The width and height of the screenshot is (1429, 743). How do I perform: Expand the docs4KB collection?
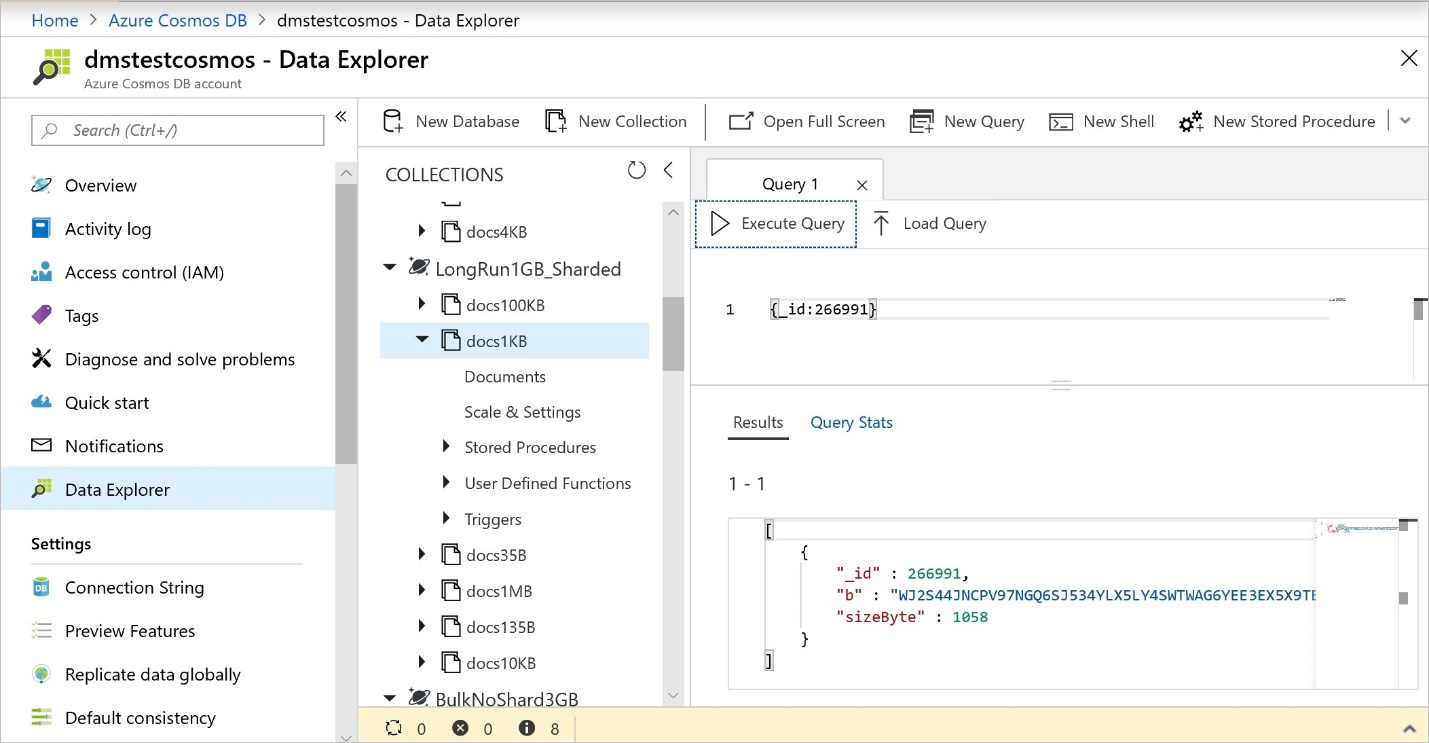tap(422, 231)
